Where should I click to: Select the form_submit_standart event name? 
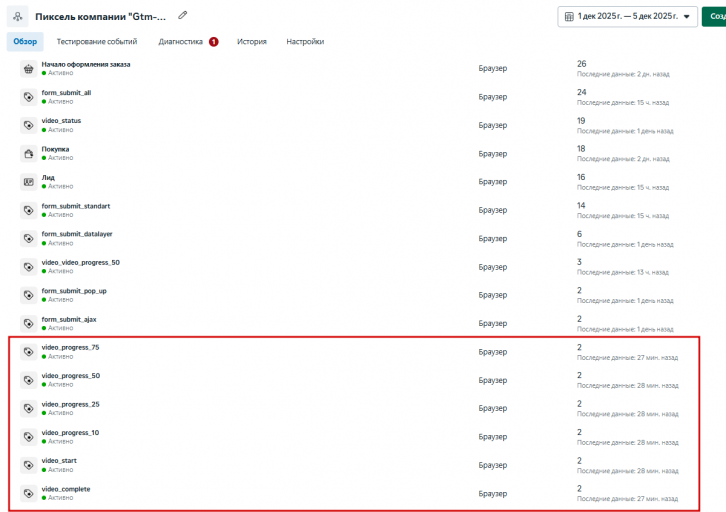click(x=76, y=206)
